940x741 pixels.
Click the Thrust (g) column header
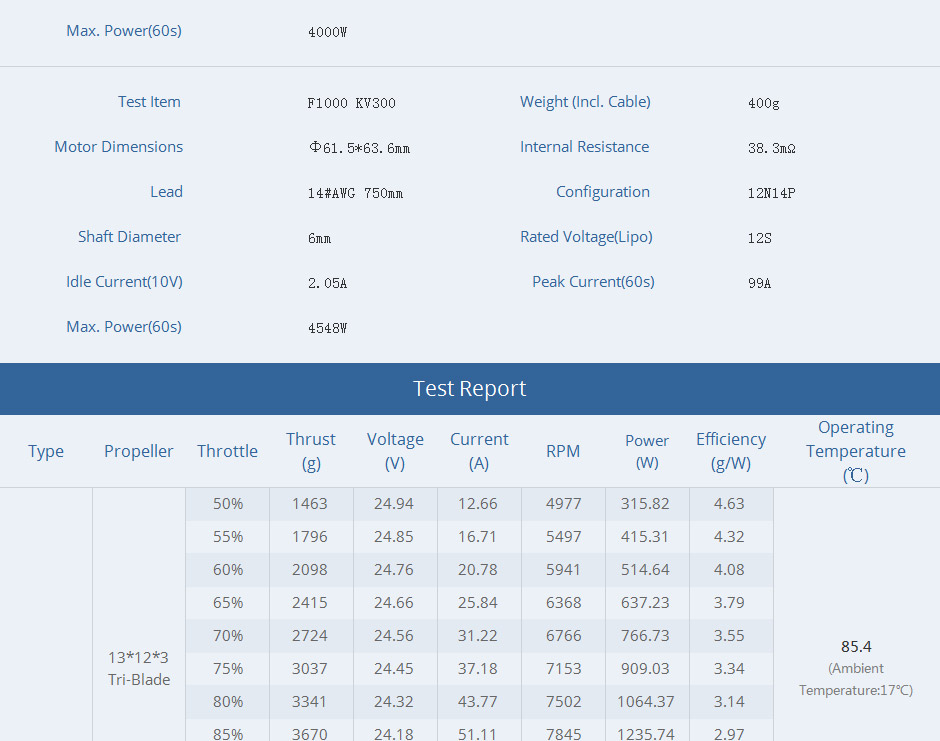pos(311,451)
